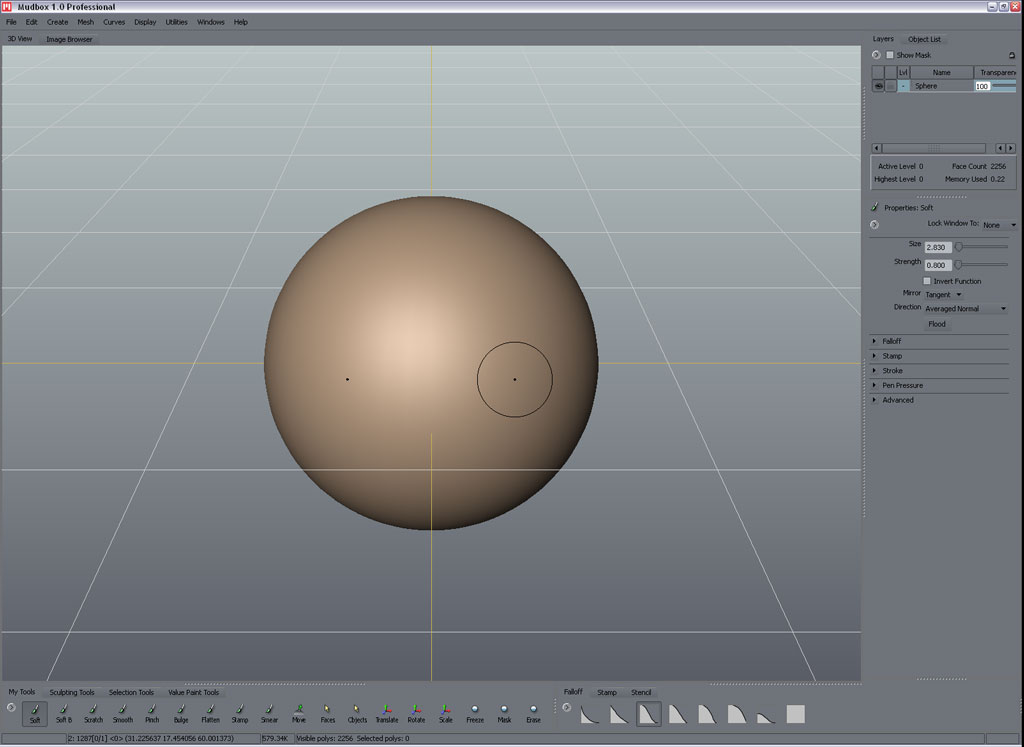Expand the Pen Pressure section

901,385
